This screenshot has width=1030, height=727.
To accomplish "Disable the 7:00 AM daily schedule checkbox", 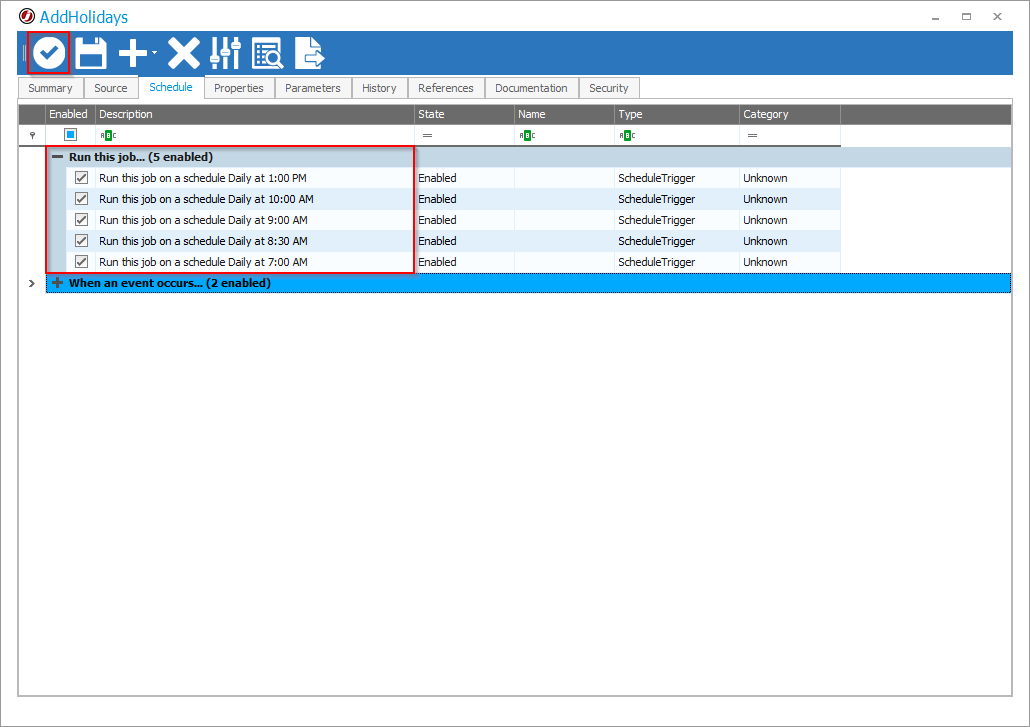I will pyautogui.click(x=81, y=261).
